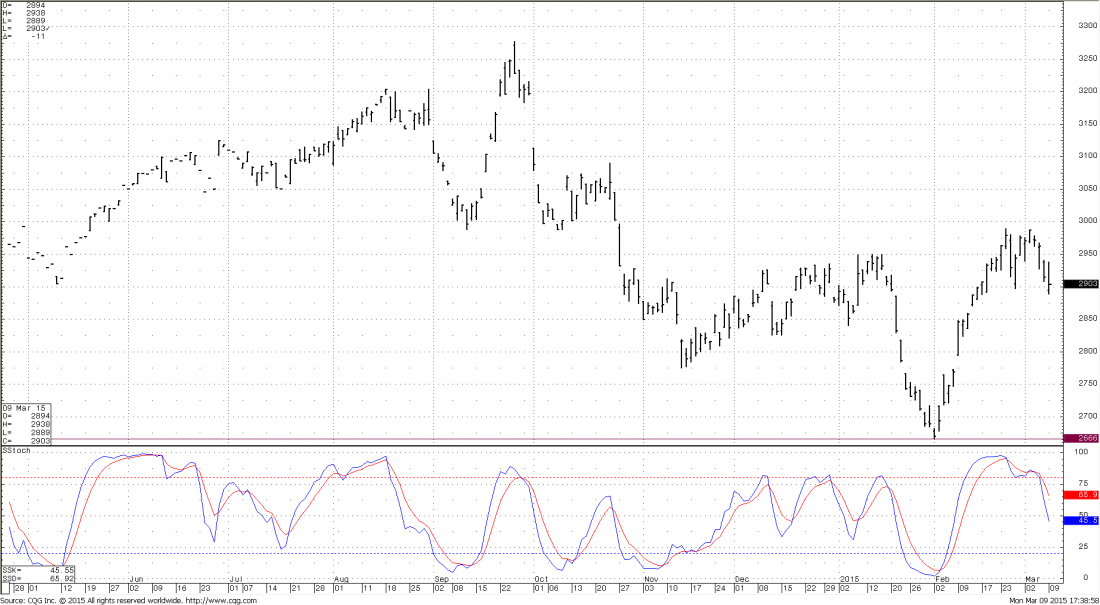Click the maroon horizontal line at 2666
The width and height of the screenshot is (1100, 605).
(x=500, y=438)
